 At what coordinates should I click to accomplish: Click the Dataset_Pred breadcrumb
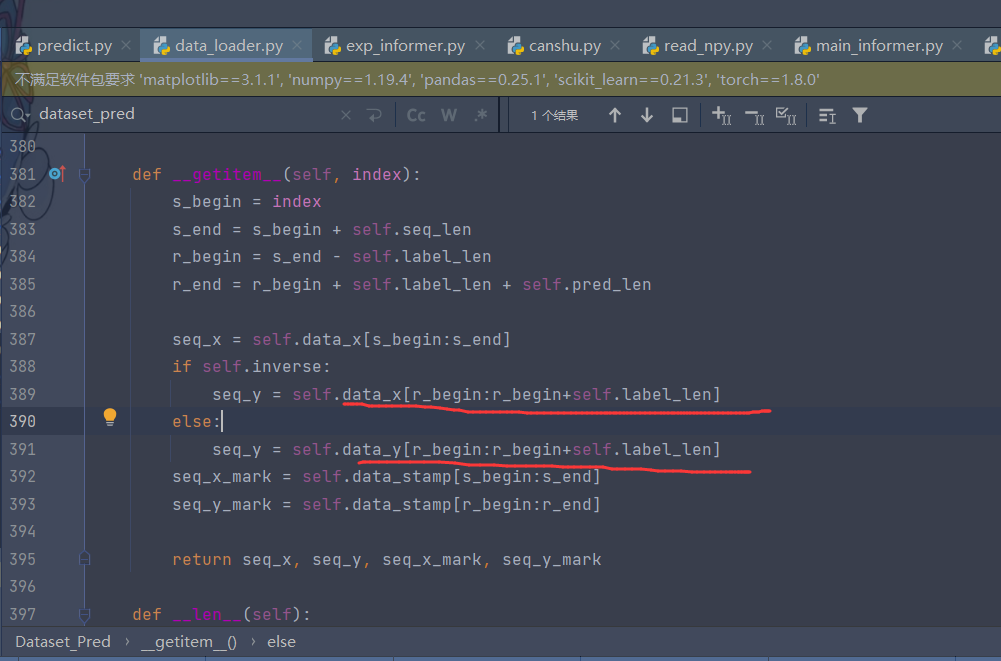coord(62,641)
